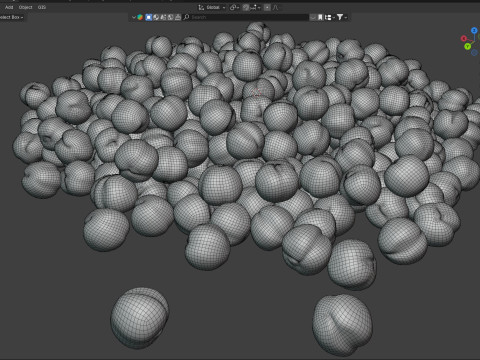Click the red X axis gizmo circle
480x360 pixels.
464,38
